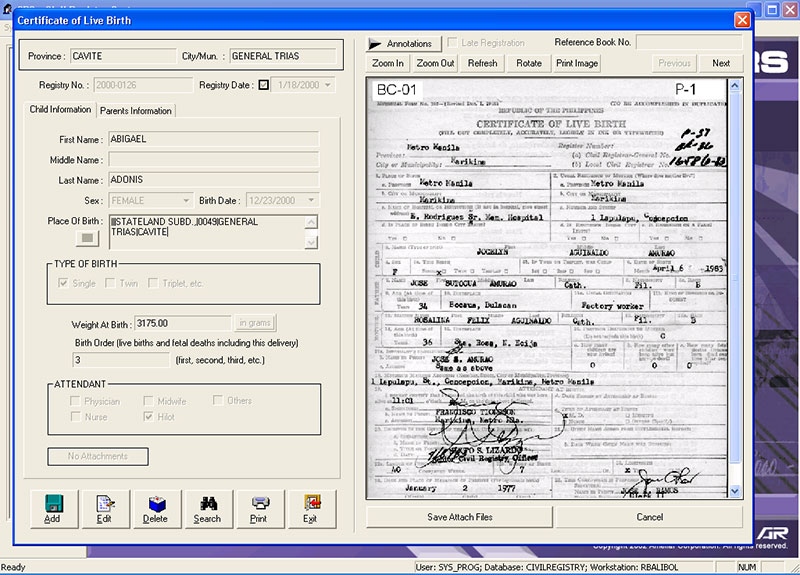Image resolution: width=800 pixels, height=575 pixels.
Task: Click the Annotations arrow button
Action: pyautogui.click(x=403, y=44)
